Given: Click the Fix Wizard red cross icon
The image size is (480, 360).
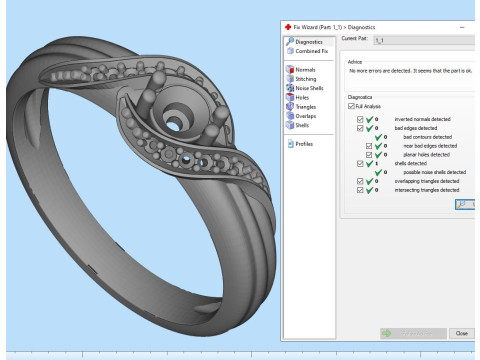Looking at the screenshot, I should point(288,27).
